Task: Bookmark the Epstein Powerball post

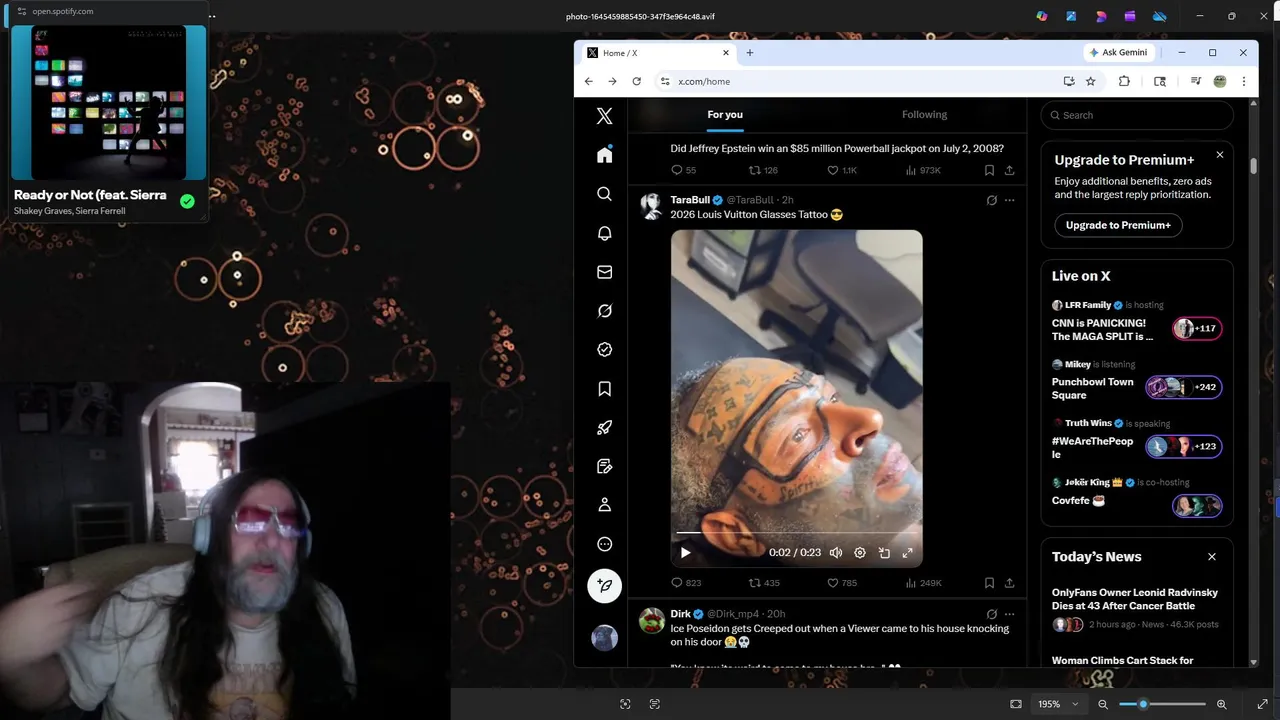Action: 989,170
